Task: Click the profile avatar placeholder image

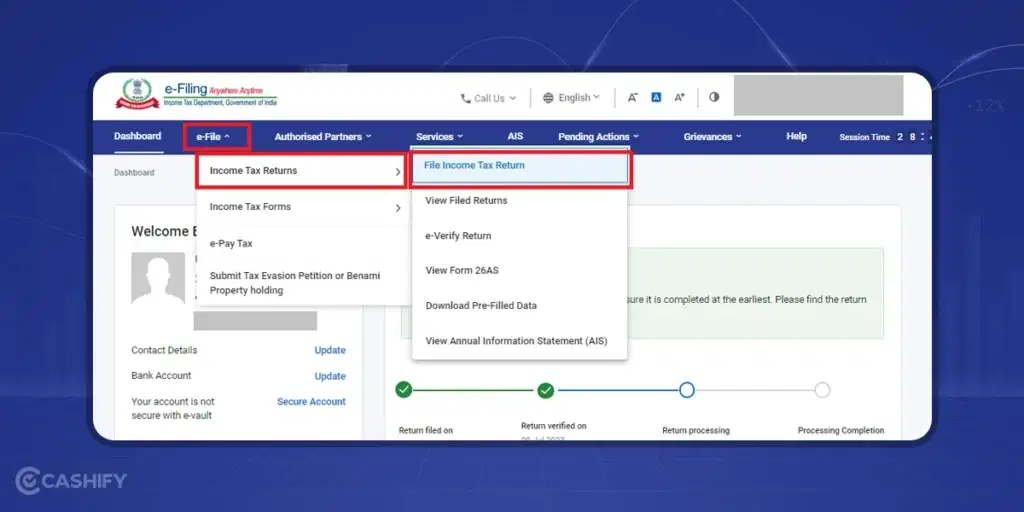Action: pyautogui.click(x=158, y=278)
